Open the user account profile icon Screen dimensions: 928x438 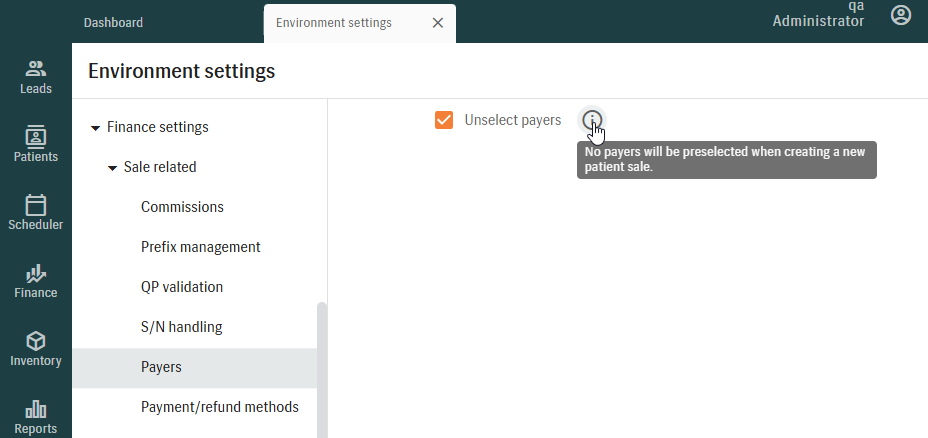pyautogui.click(x=901, y=15)
